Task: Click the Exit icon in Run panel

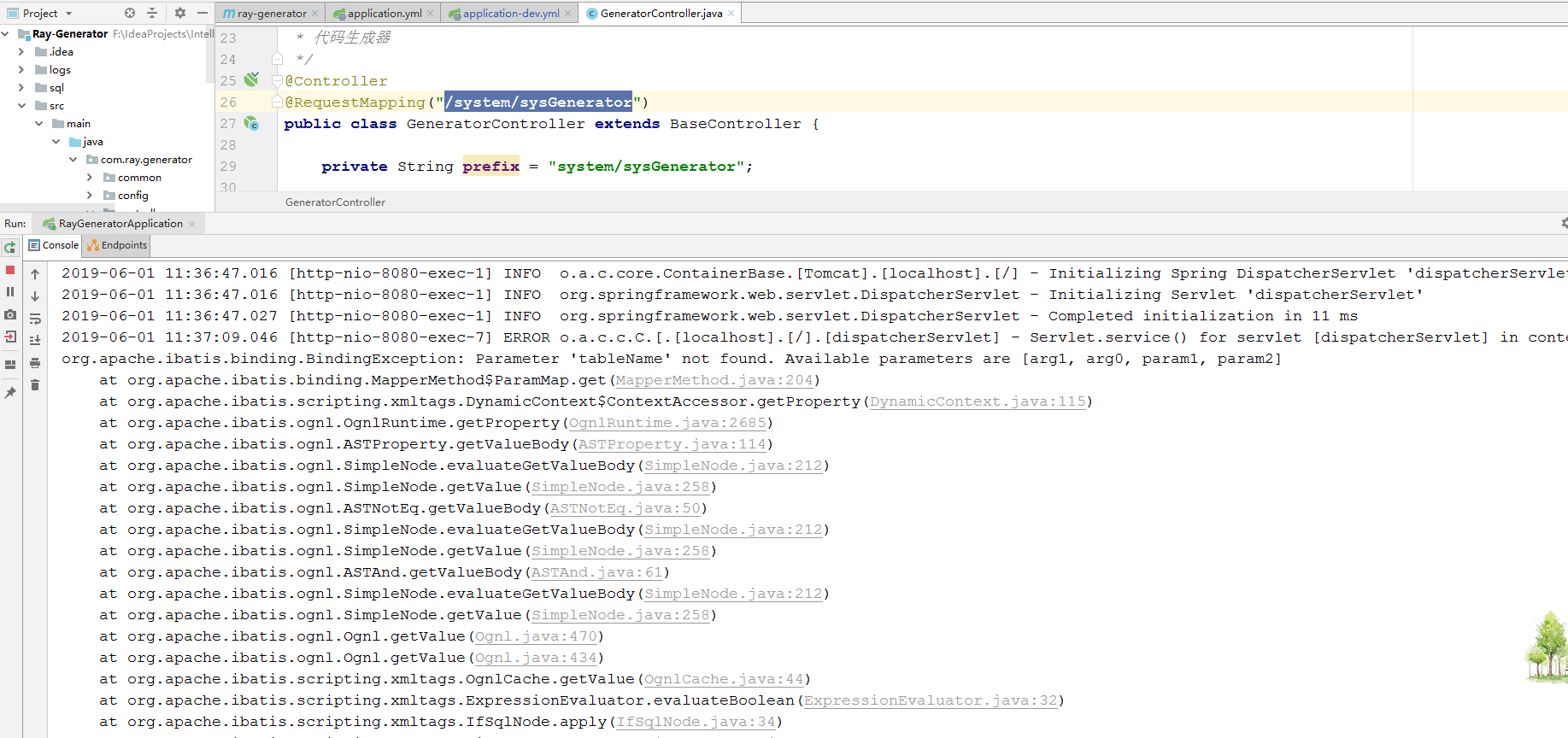Action: click(10, 337)
